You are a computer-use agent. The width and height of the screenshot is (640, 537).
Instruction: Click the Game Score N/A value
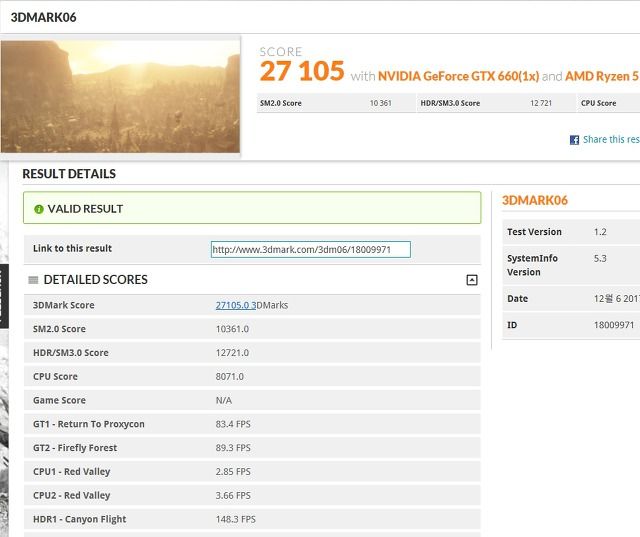pos(224,400)
